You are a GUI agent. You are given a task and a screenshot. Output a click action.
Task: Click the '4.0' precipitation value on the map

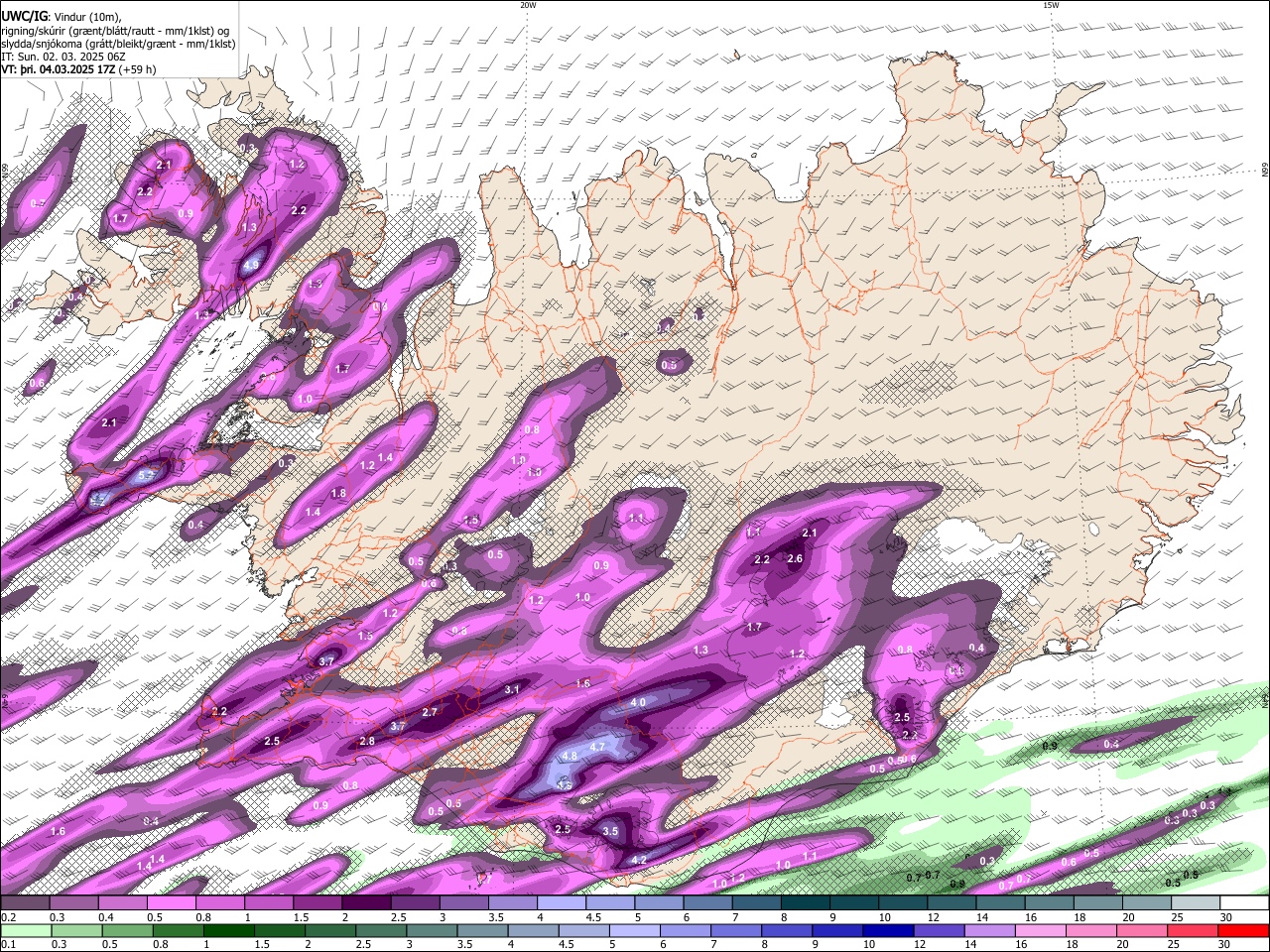pos(638,702)
